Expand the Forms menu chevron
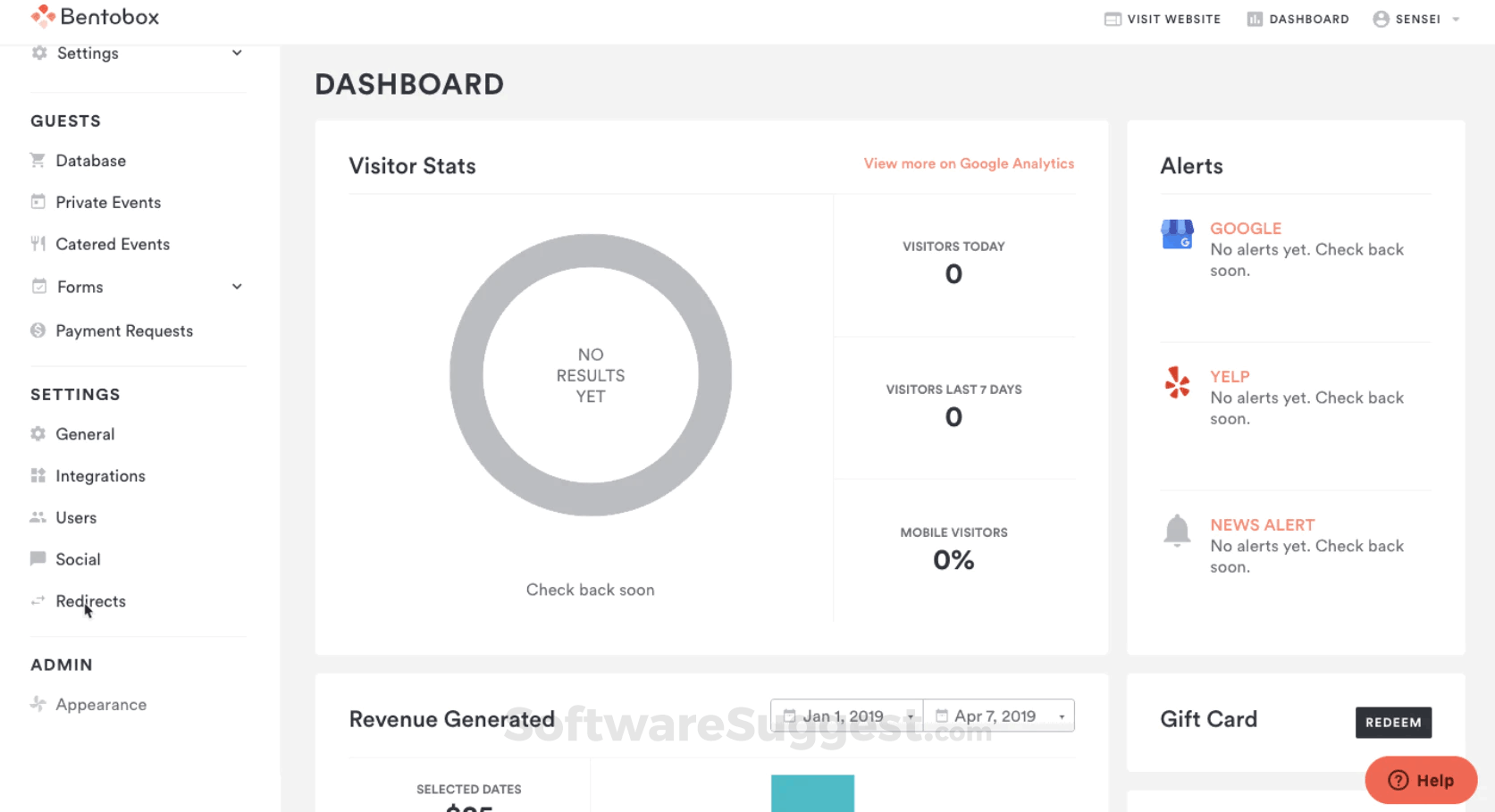This screenshot has height=812, width=1495. [237, 287]
